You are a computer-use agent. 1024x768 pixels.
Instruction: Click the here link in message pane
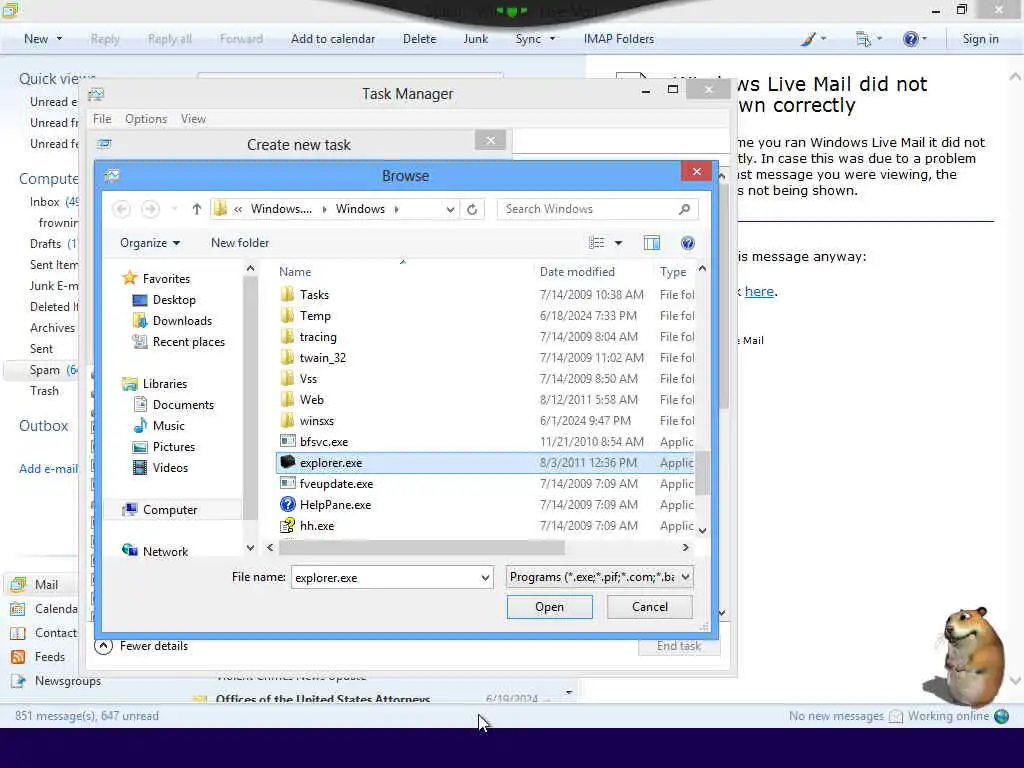pyautogui.click(x=759, y=291)
